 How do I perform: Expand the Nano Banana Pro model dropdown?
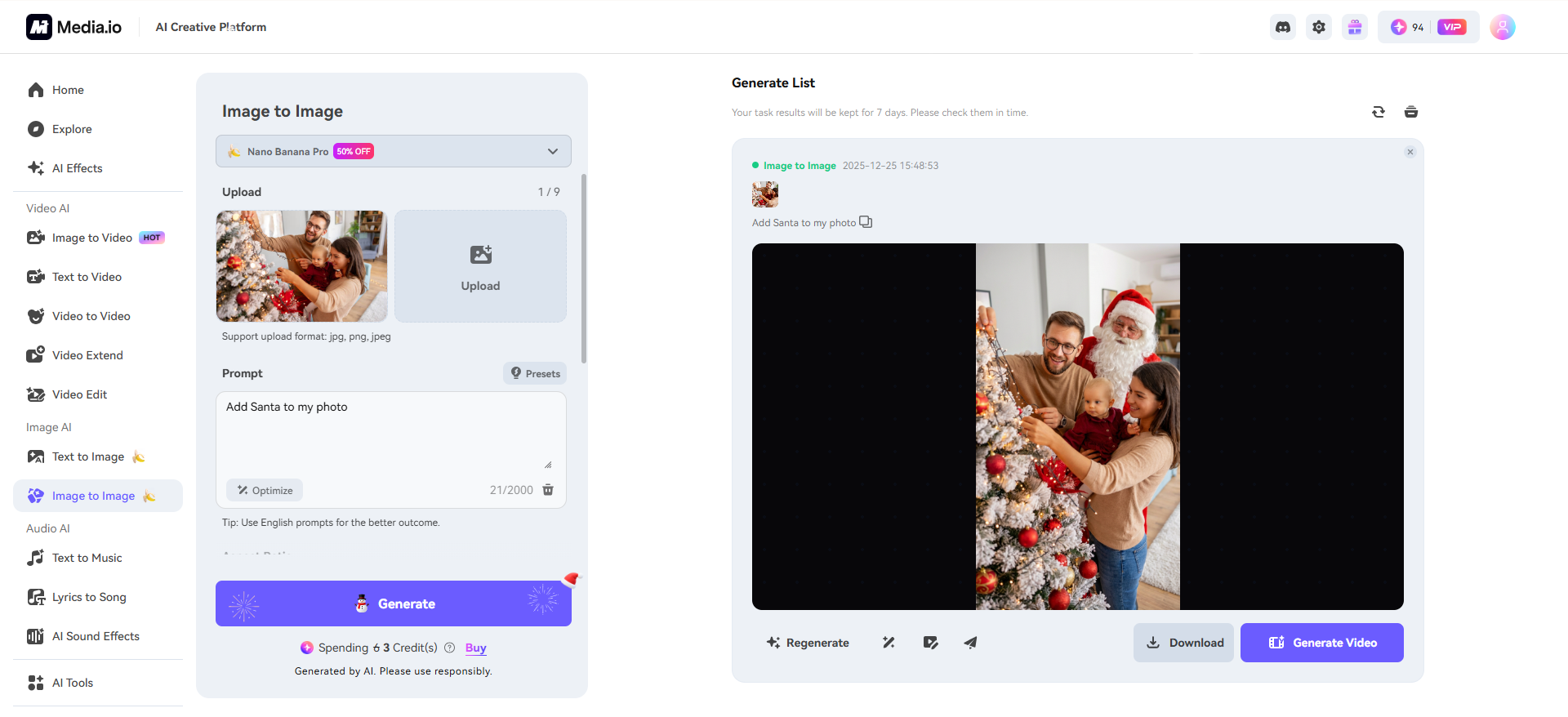point(394,151)
